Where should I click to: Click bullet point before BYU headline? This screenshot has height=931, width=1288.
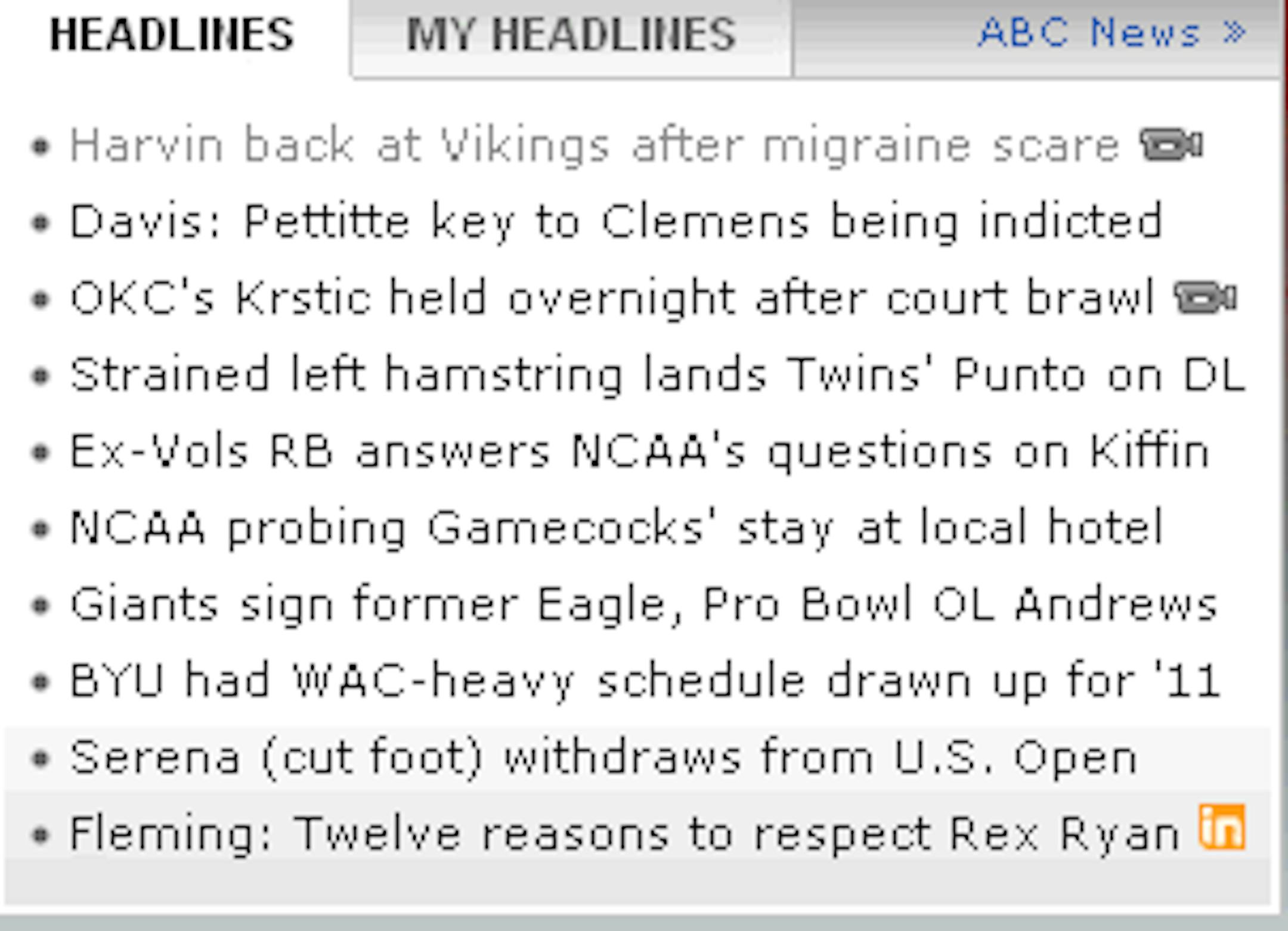tap(40, 682)
